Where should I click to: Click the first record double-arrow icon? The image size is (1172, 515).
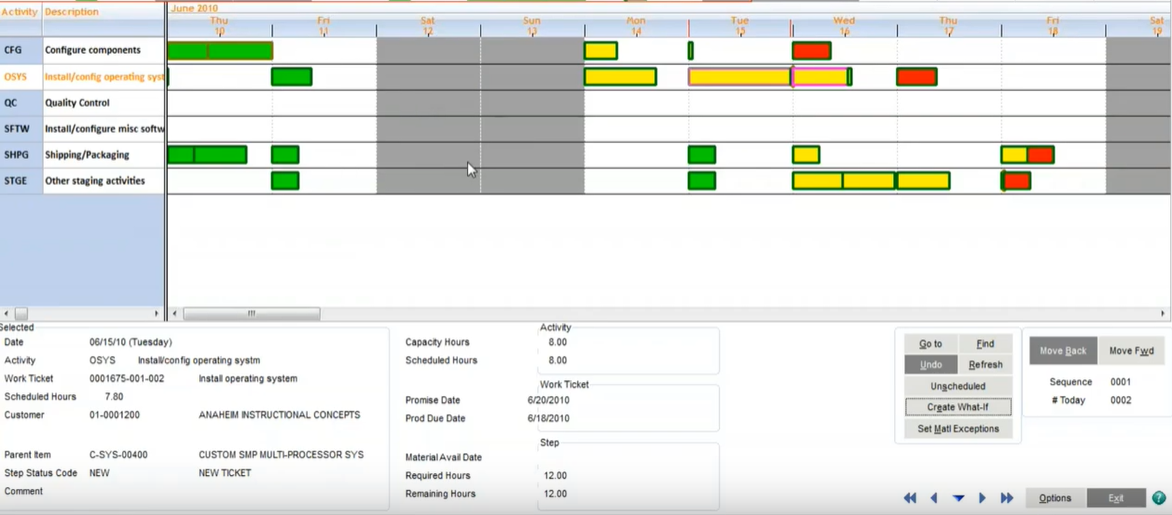(x=910, y=498)
